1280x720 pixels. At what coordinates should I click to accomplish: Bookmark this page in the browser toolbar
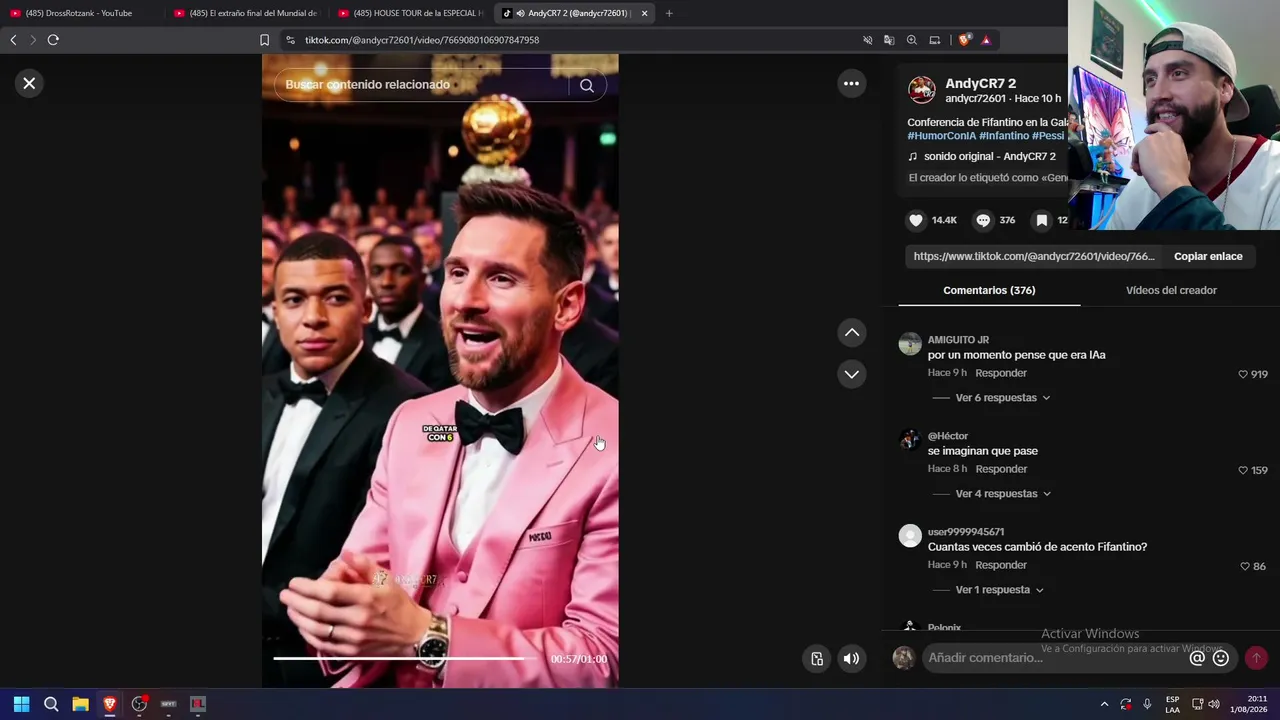coord(264,40)
